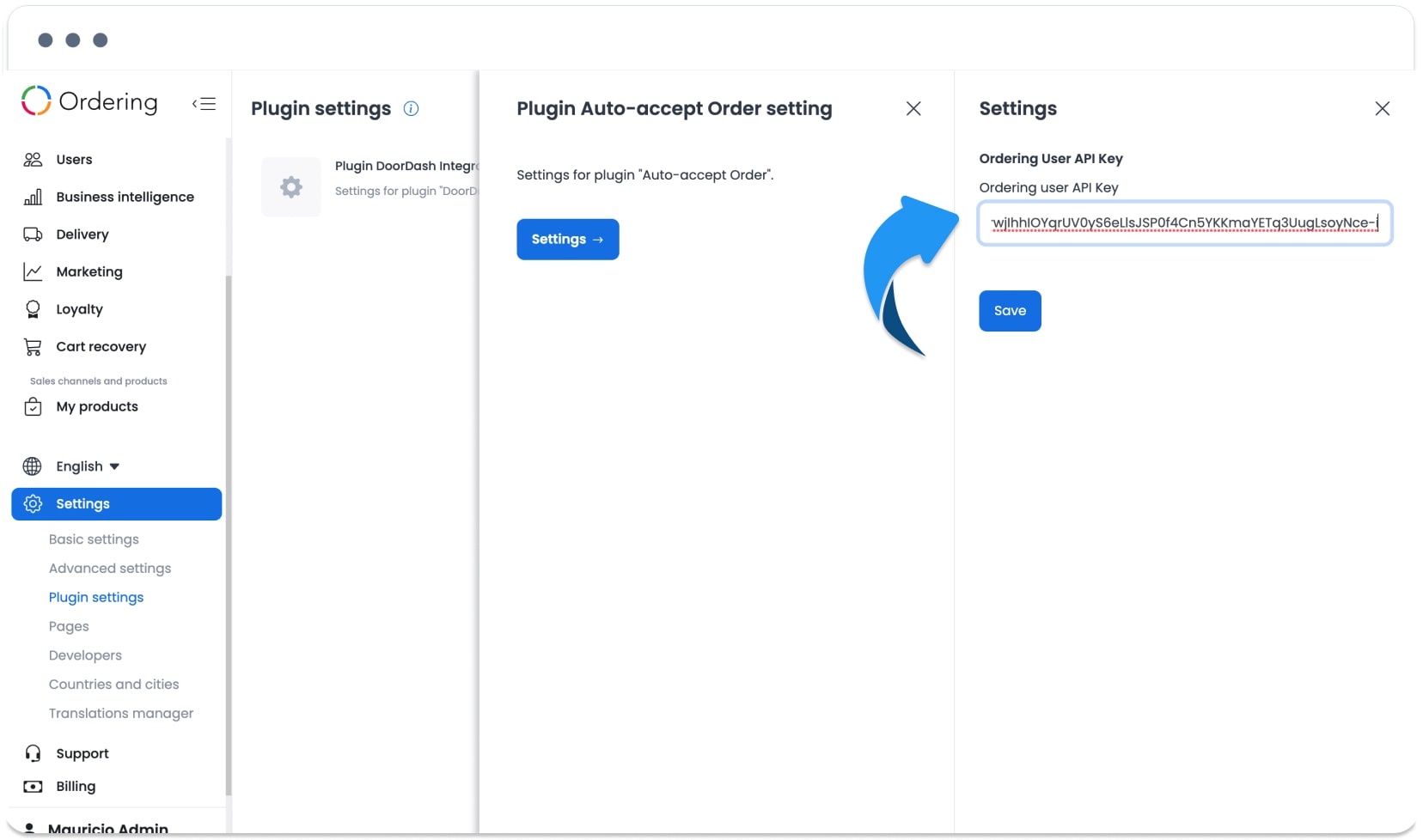Viewport: 1423px width, 840px height.
Task: Click the Plugin settings info icon
Action: pyautogui.click(x=411, y=108)
